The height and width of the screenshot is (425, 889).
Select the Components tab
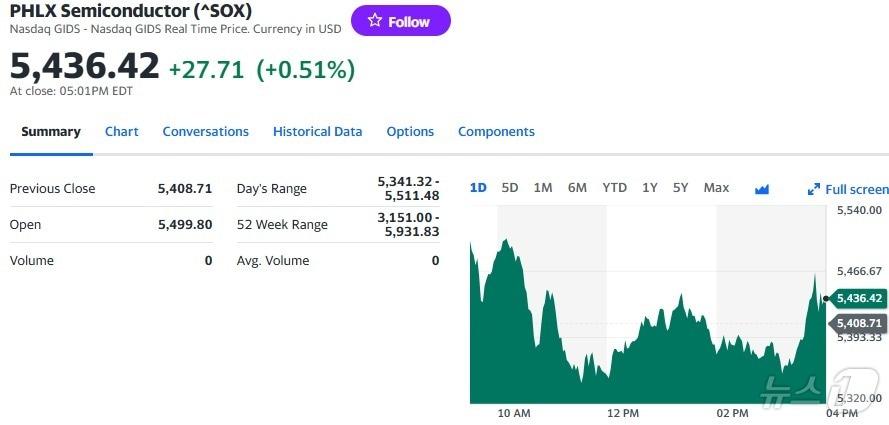coord(496,132)
